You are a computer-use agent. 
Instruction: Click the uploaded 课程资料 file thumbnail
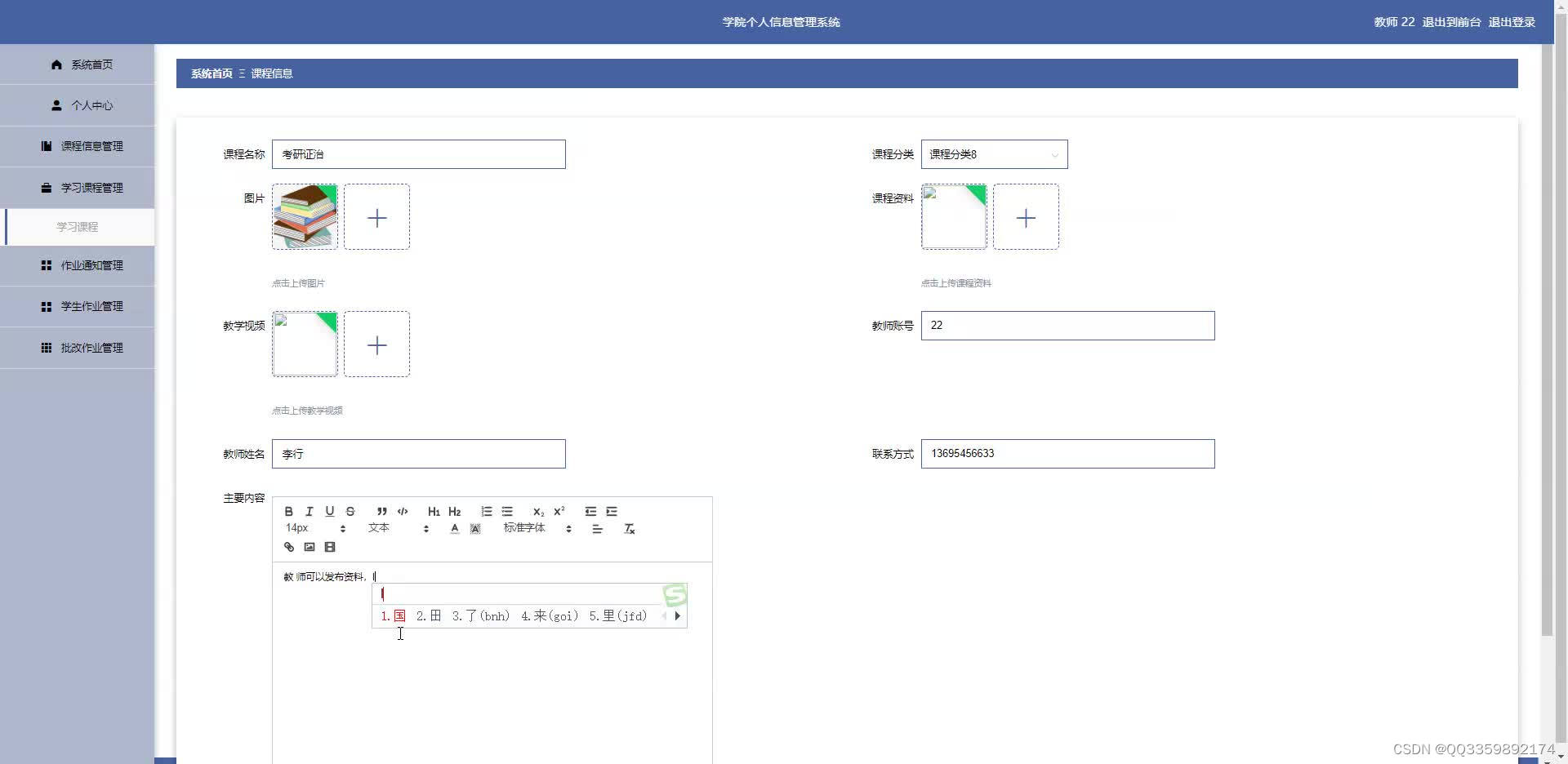(x=954, y=216)
